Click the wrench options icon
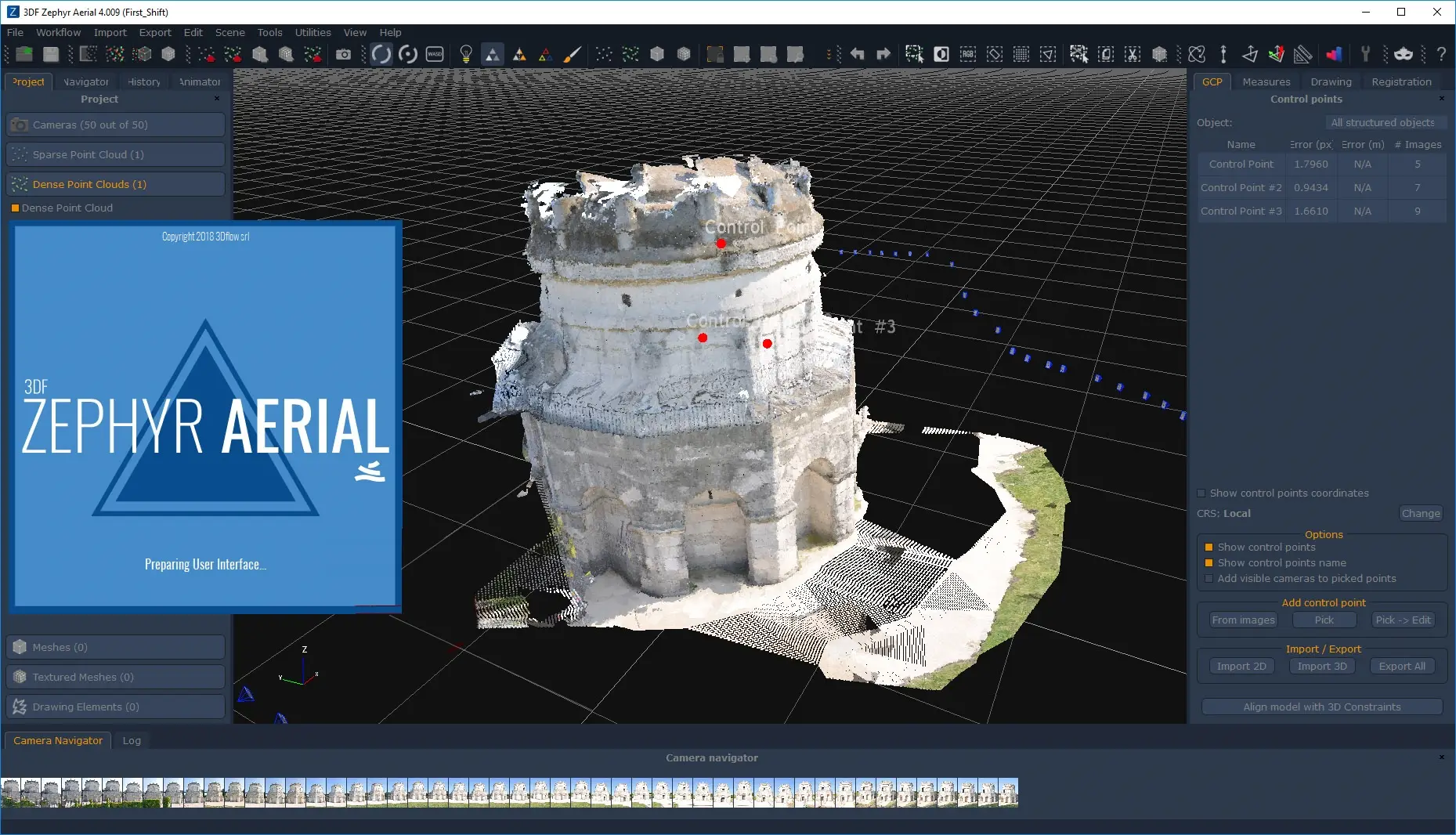Viewport: 1456px width, 835px height. point(1365,54)
